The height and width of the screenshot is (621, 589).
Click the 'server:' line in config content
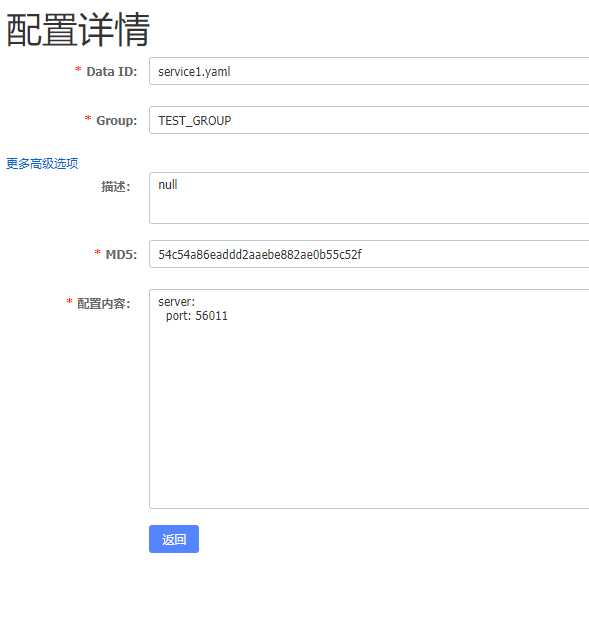click(177, 302)
